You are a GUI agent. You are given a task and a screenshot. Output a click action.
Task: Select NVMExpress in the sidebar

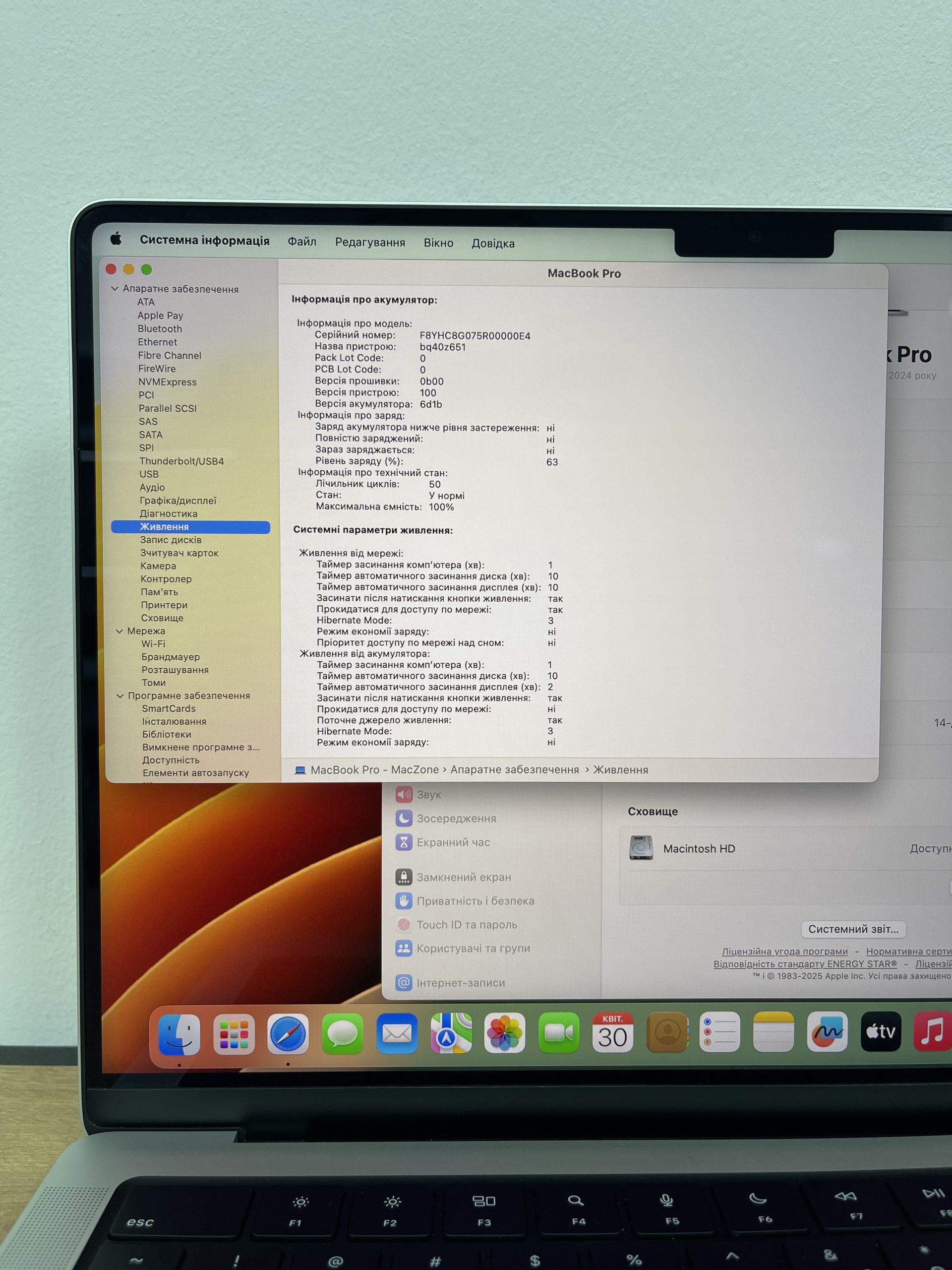pyautogui.click(x=167, y=382)
